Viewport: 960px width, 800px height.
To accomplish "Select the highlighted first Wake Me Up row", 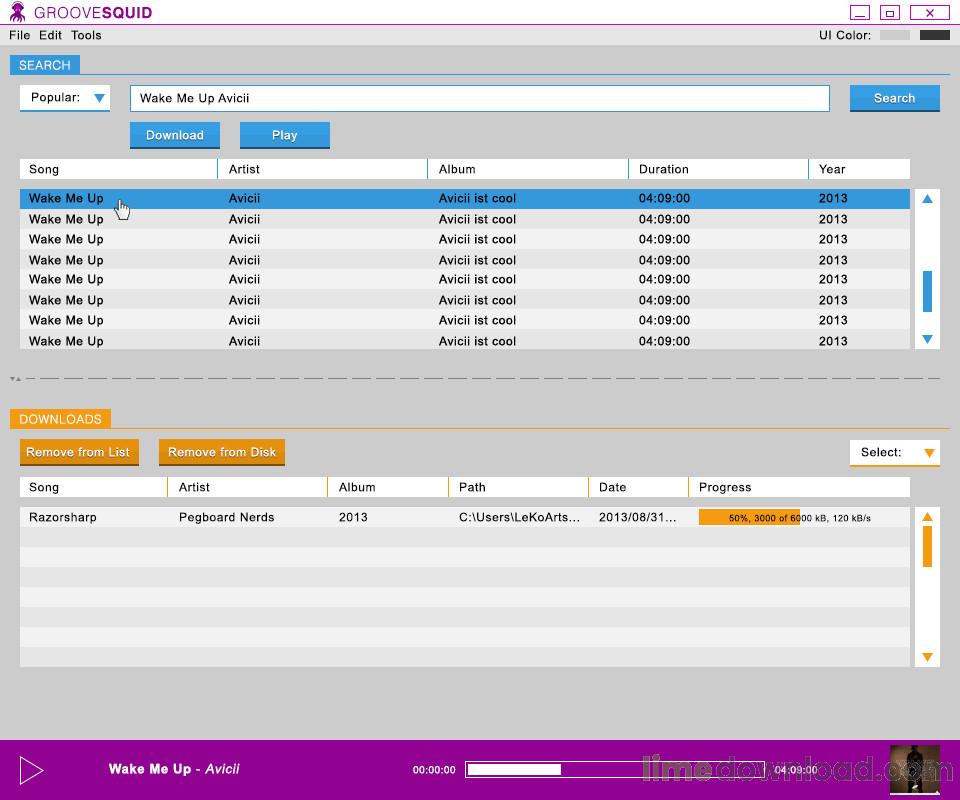I will (x=465, y=198).
